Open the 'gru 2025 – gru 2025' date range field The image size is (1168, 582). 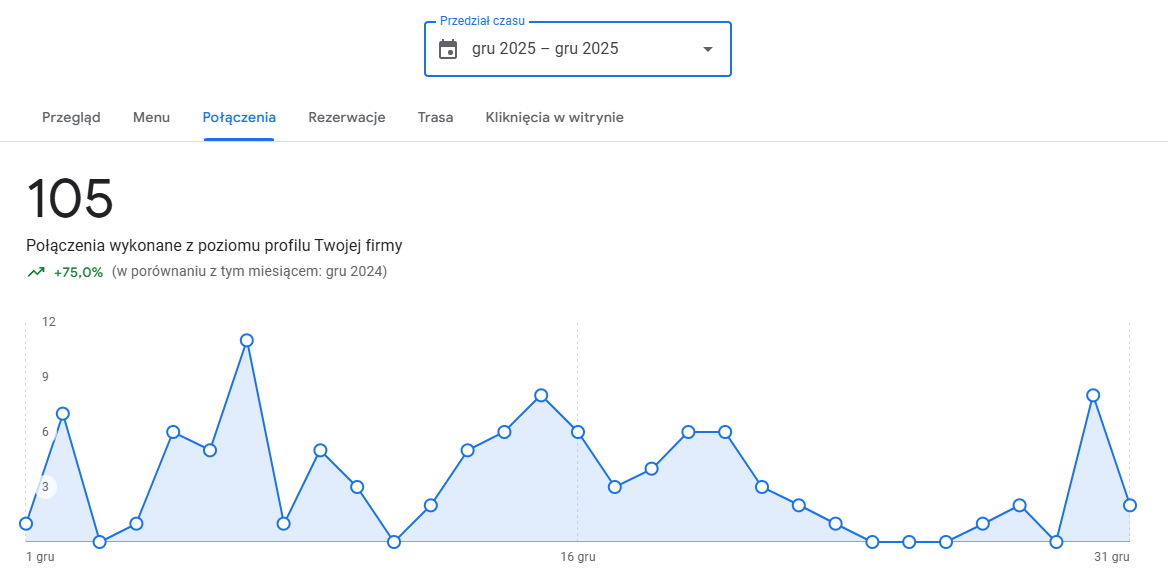[545, 49]
